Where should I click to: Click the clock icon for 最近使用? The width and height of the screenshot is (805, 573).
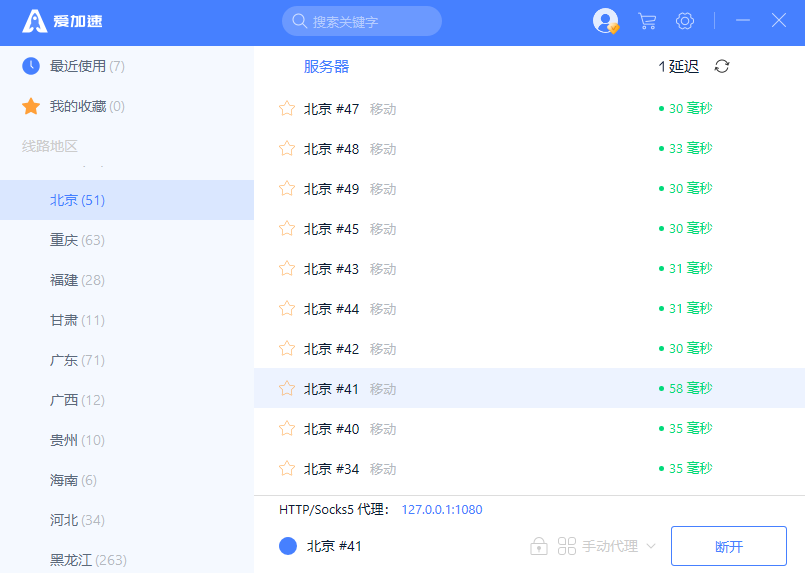point(31,66)
